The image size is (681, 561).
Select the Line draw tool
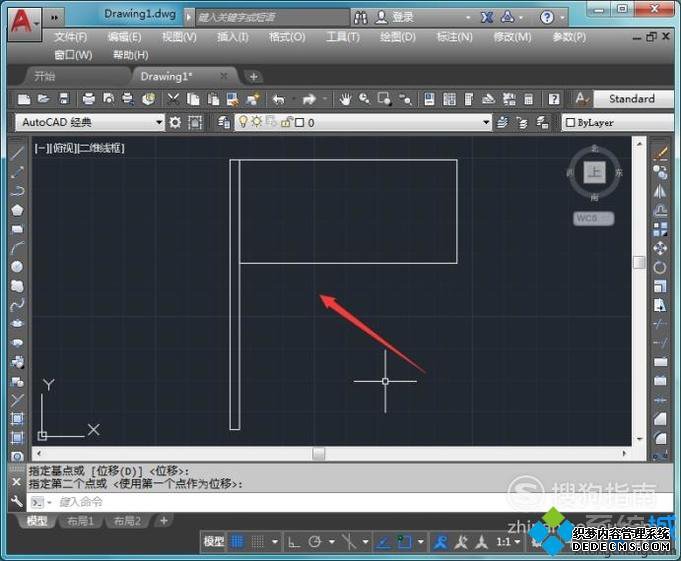point(17,153)
